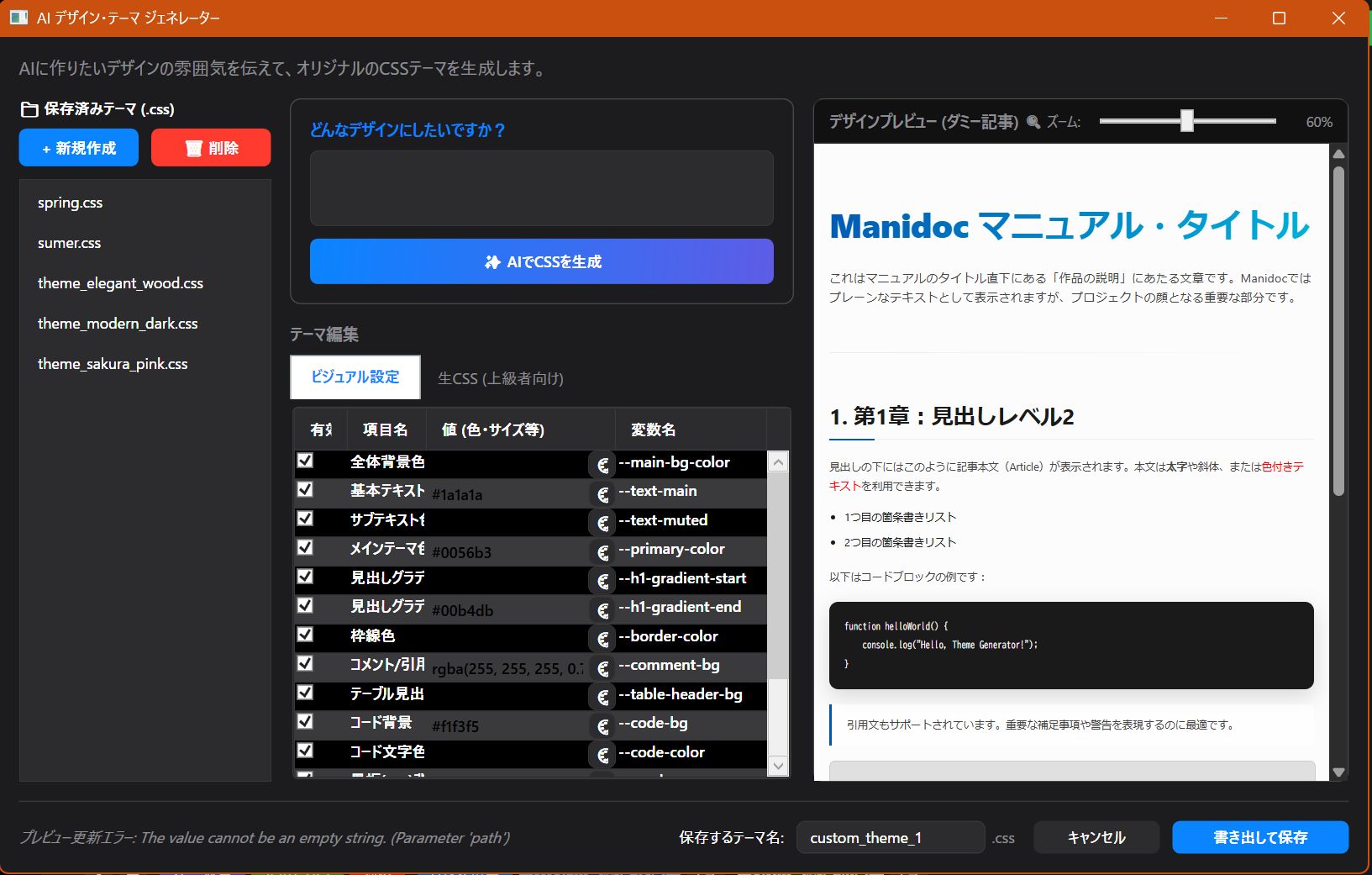
Task: Uncheck the コード文字色 checkbox
Action: tap(304, 751)
